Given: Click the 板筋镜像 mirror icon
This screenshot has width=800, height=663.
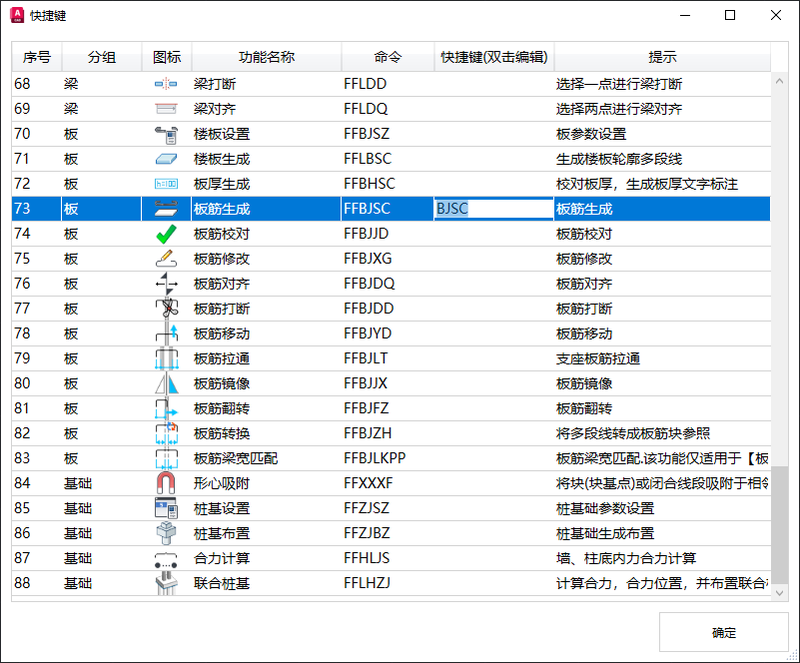Looking at the screenshot, I should click(166, 384).
